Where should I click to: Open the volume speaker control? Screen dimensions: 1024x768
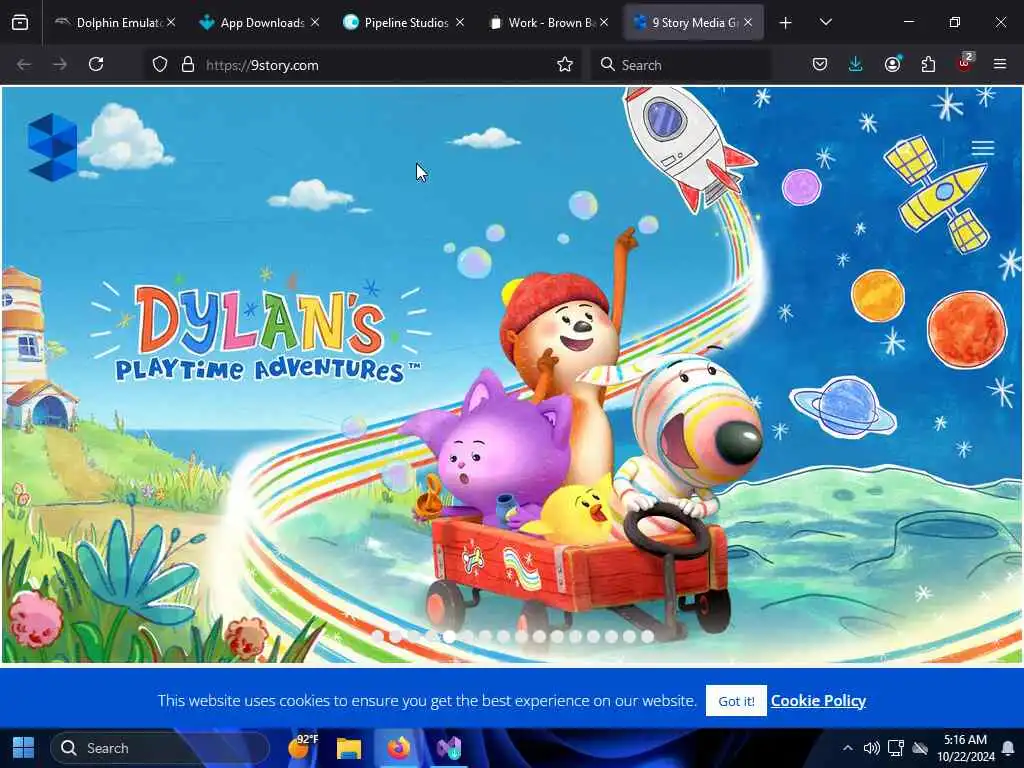point(871,748)
